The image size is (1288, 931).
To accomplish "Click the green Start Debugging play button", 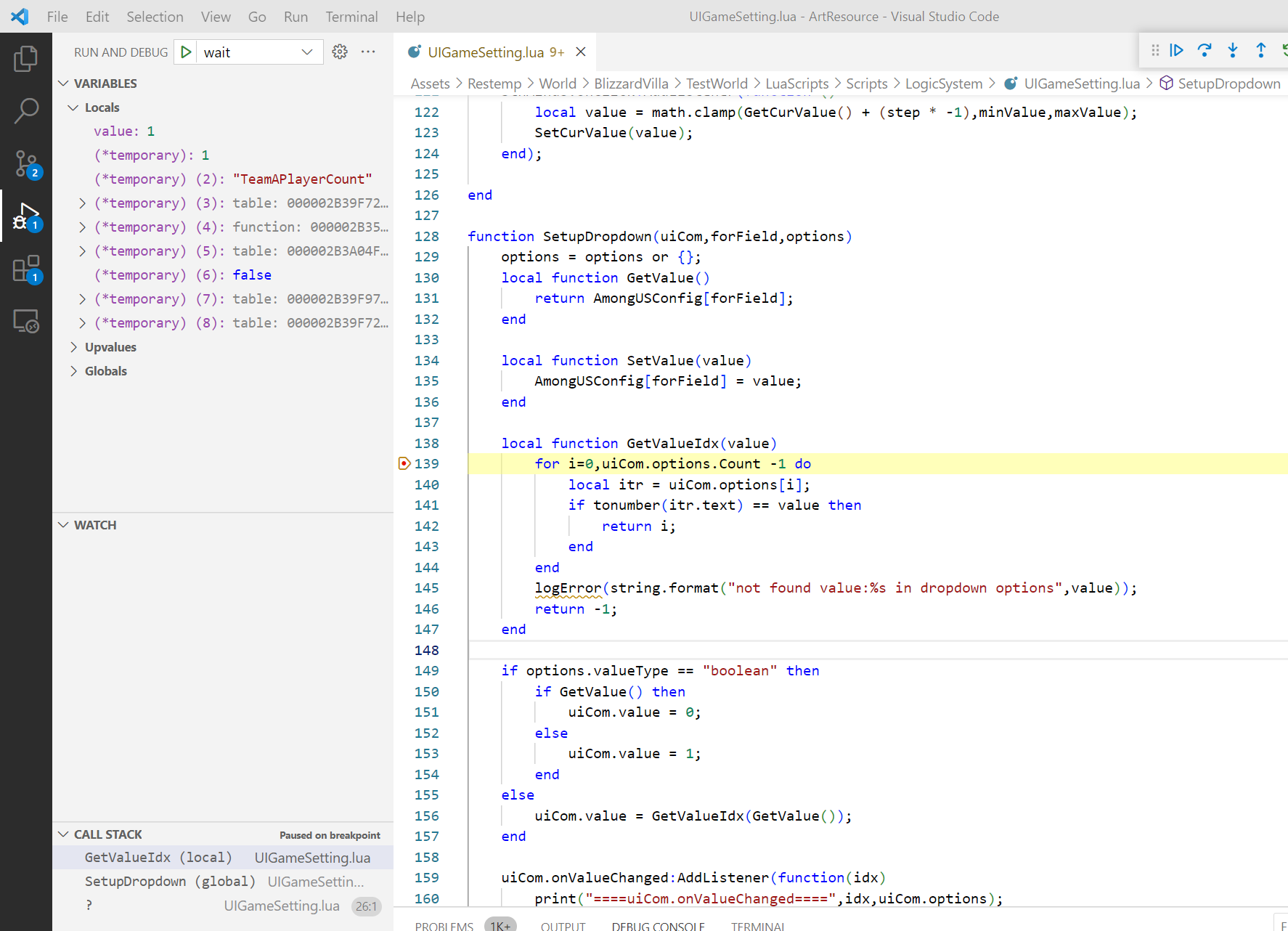I will pyautogui.click(x=187, y=52).
